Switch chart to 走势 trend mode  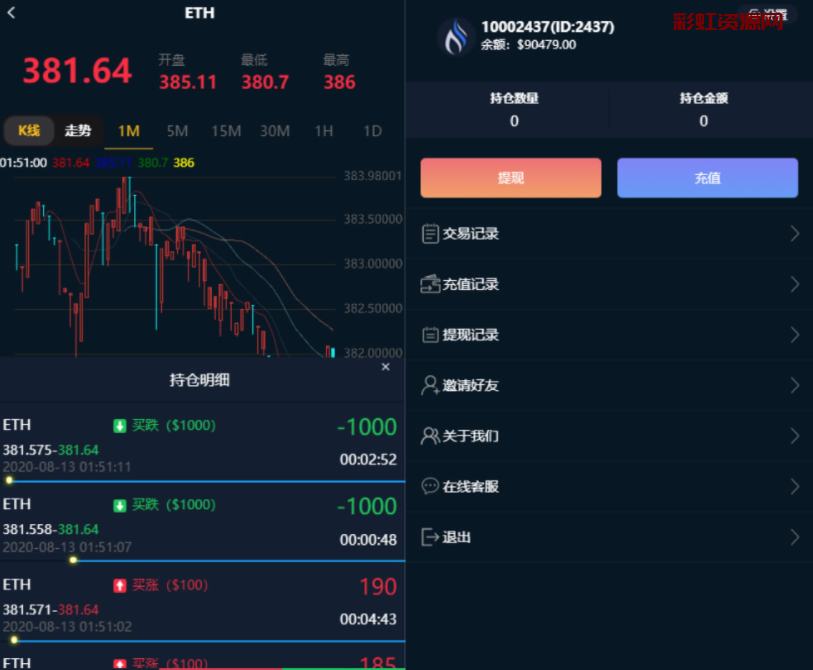(77, 131)
